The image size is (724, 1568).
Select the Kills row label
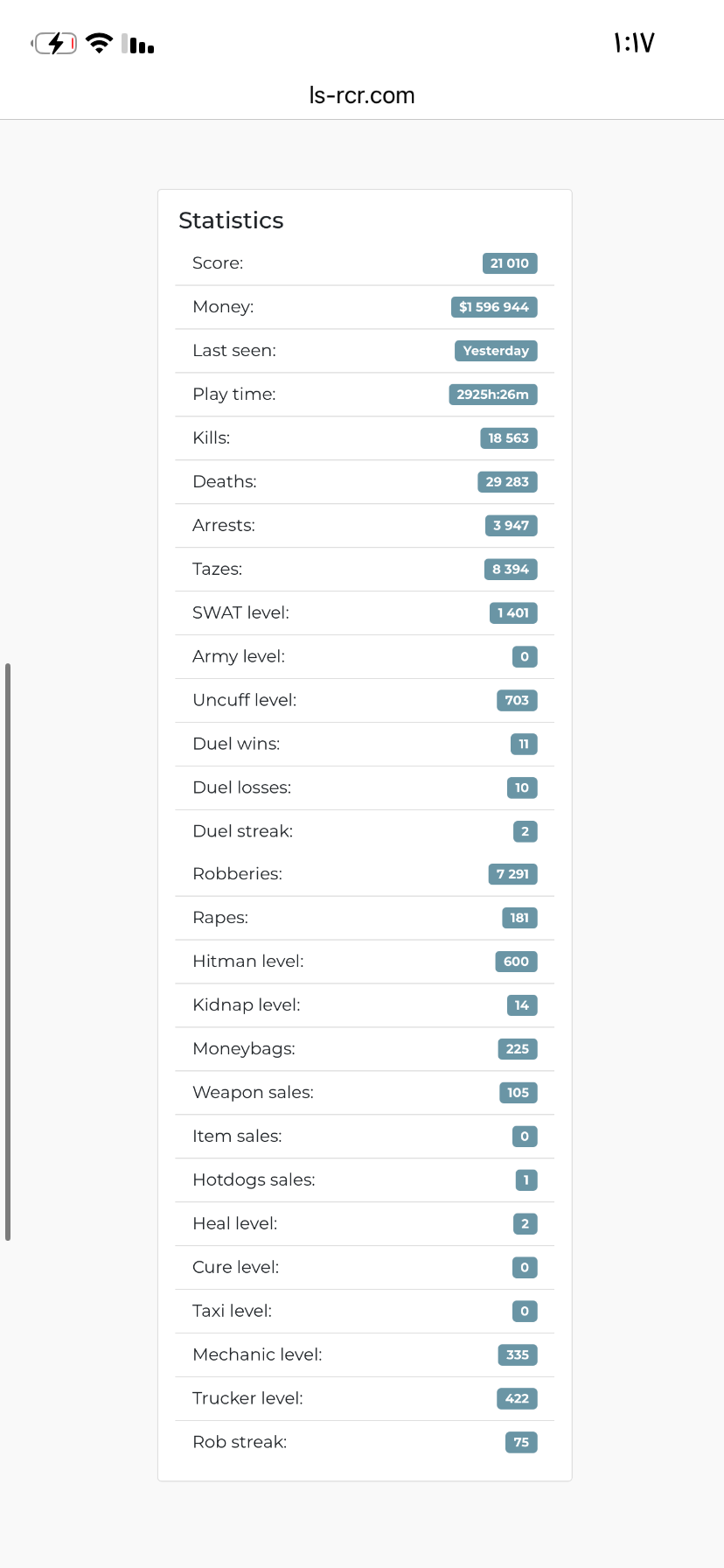point(212,438)
